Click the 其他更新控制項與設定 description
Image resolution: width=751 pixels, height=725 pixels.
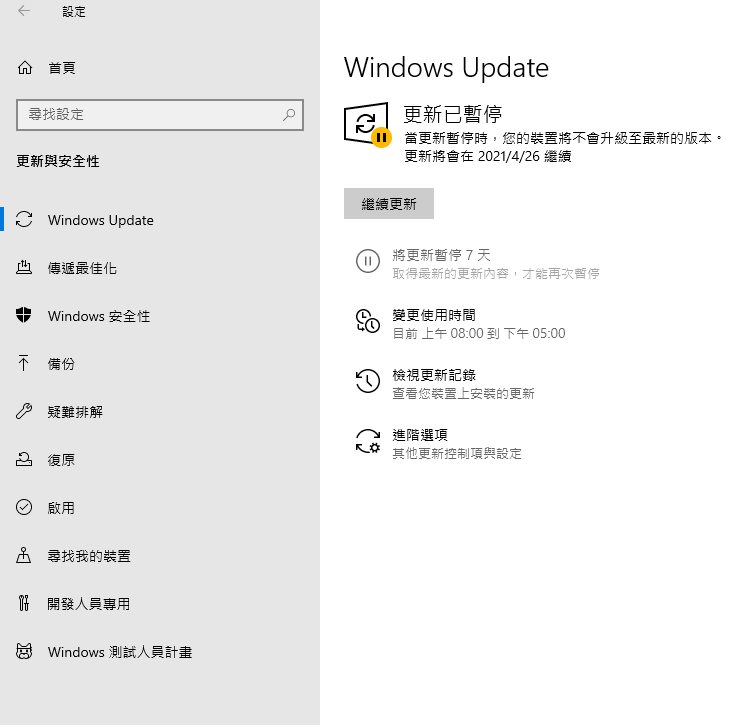click(457, 453)
